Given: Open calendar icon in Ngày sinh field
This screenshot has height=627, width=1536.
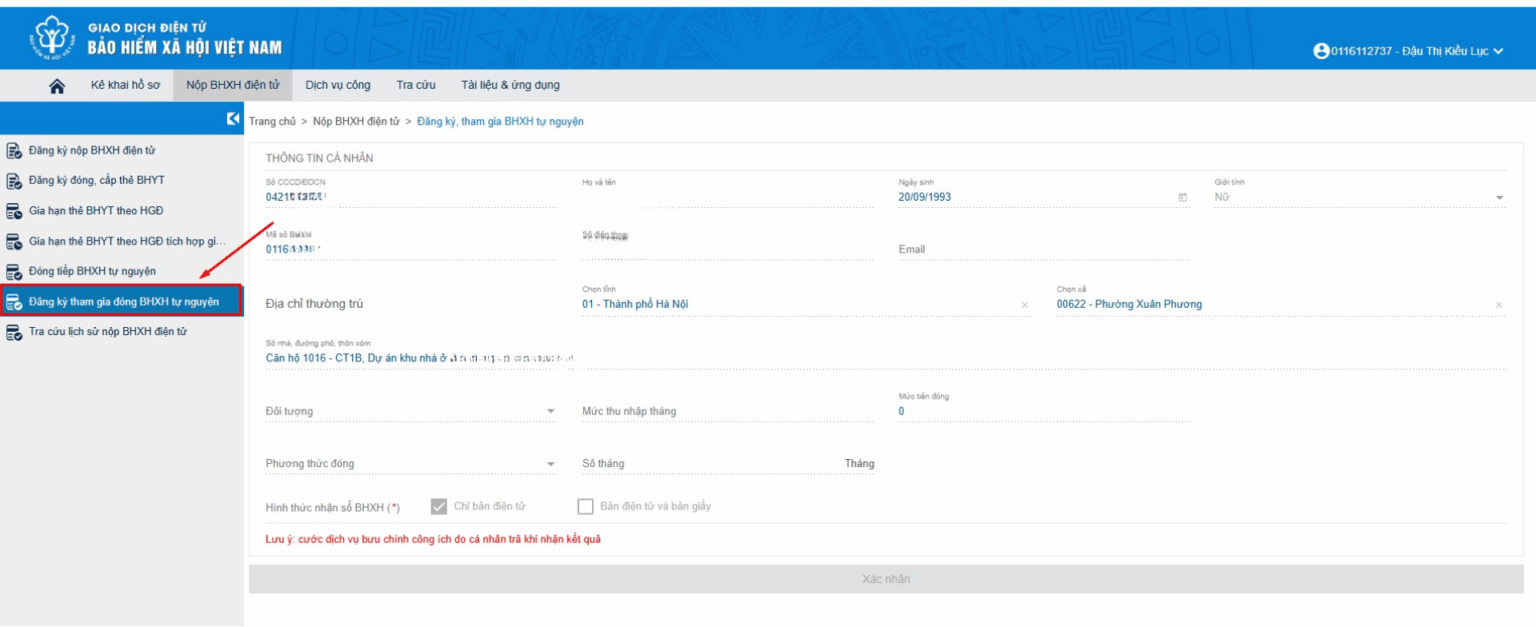Looking at the screenshot, I should point(1182,197).
